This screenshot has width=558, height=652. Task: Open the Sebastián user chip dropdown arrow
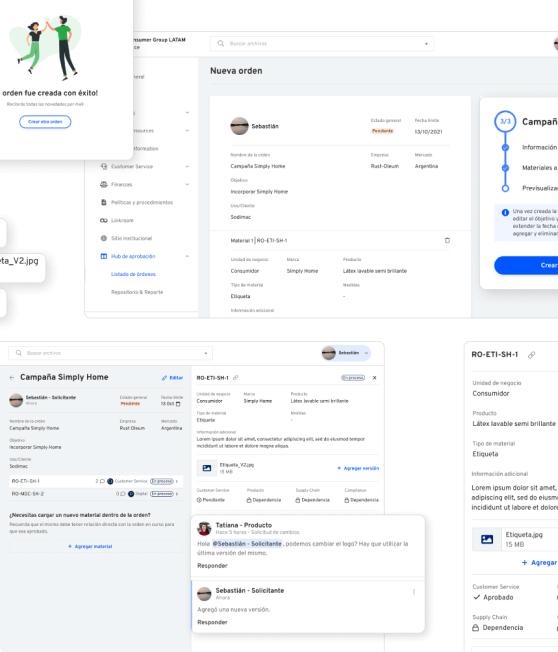(x=366, y=353)
